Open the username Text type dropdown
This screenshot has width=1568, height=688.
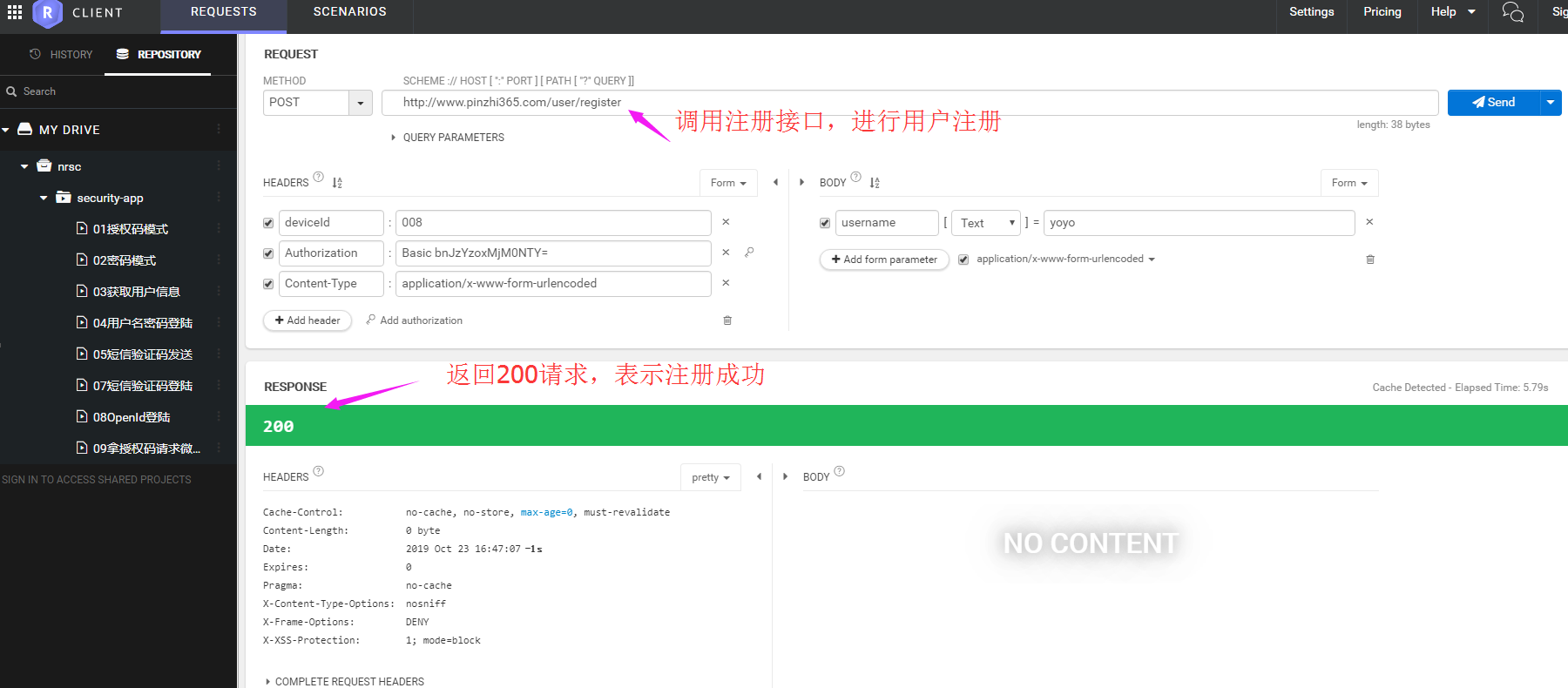(x=986, y=223)
